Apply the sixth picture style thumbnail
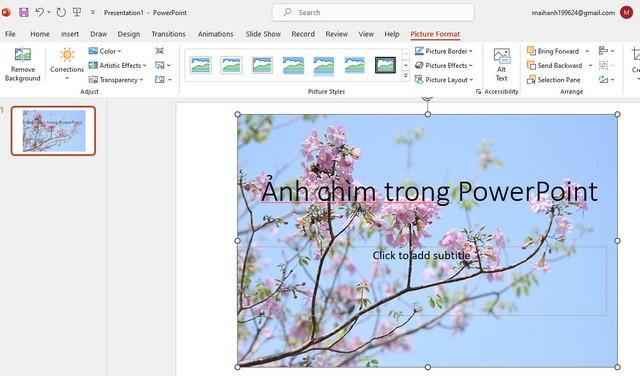 [354, 65]
